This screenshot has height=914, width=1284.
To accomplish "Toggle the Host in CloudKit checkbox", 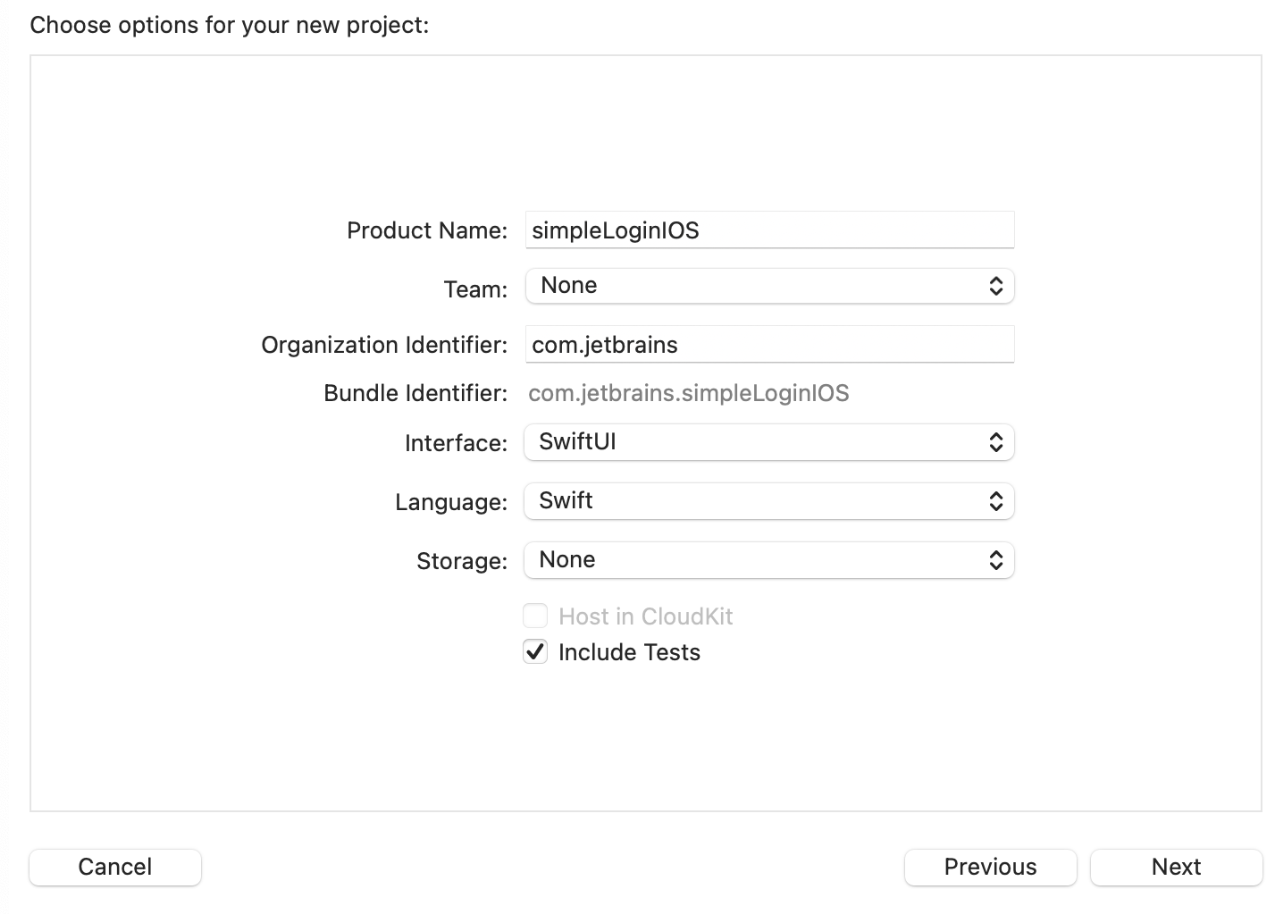I will 537,616.
